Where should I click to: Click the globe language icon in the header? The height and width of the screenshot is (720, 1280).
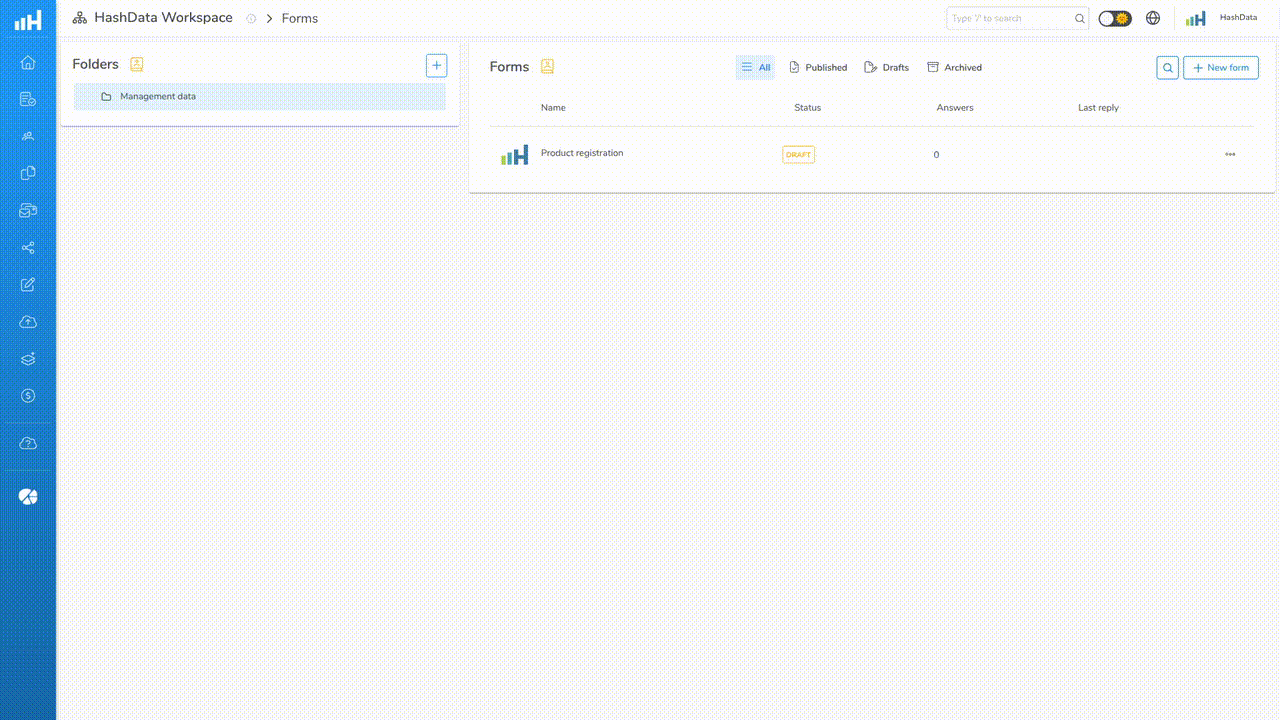click(x=1153, y=17)
